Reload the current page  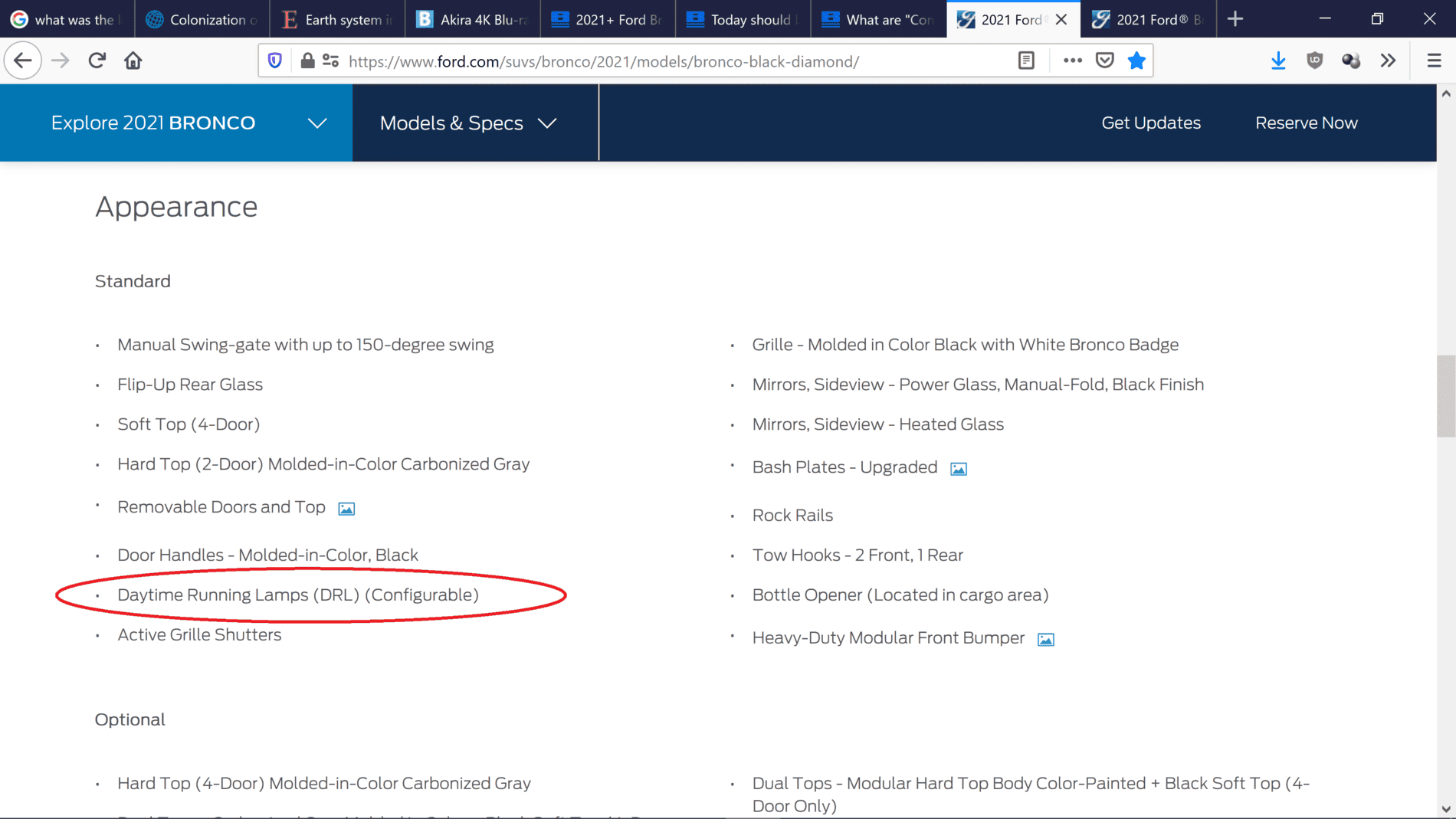[x=97, y=61]
